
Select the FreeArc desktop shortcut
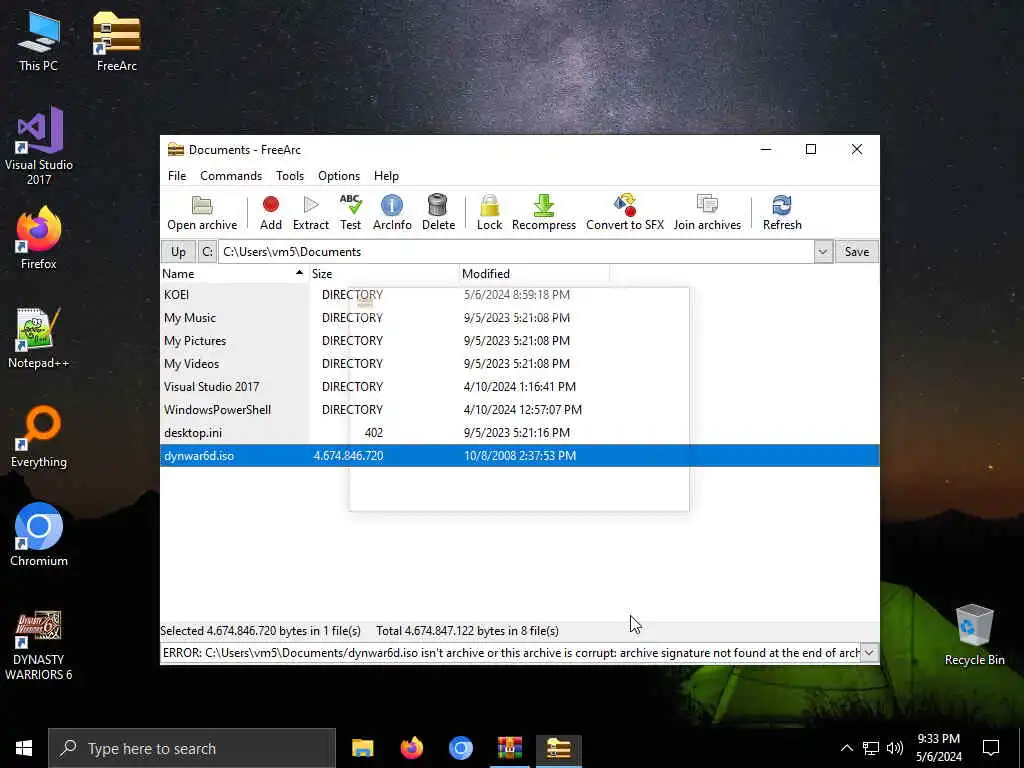click(x=116, y=41)
